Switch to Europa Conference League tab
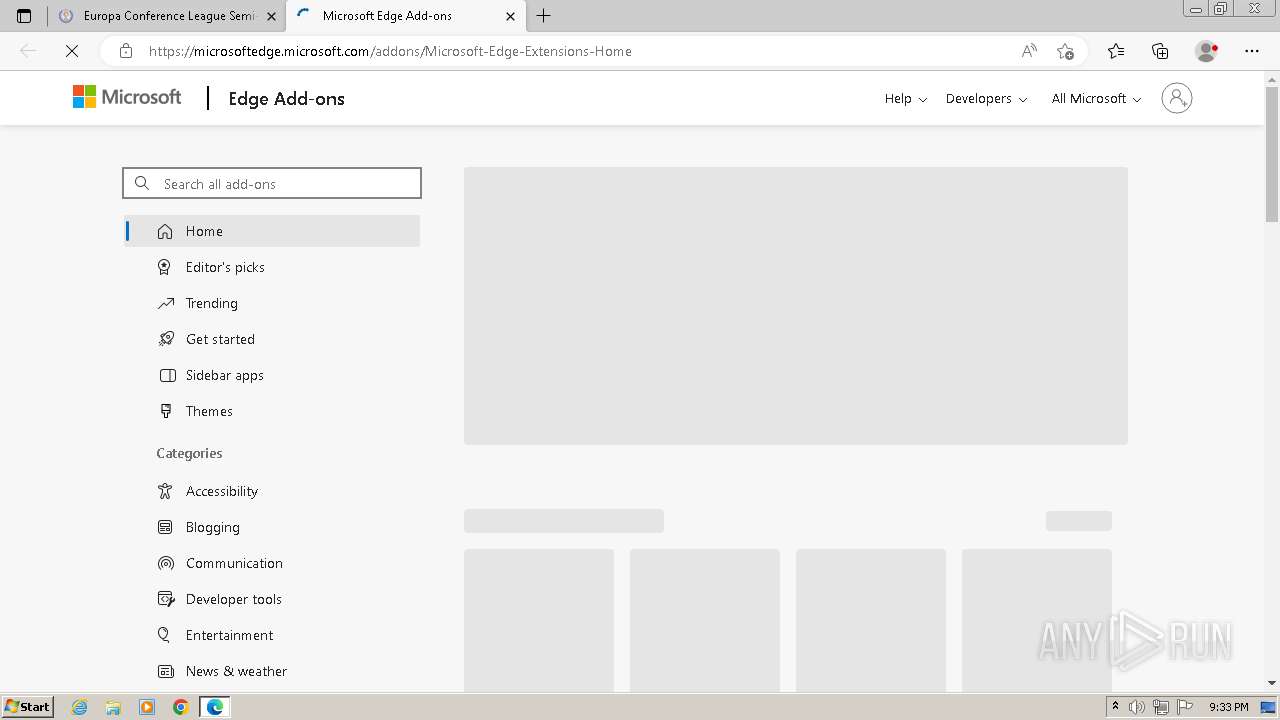The width and height of the screenshot is (1280, 720). point(168,16)
